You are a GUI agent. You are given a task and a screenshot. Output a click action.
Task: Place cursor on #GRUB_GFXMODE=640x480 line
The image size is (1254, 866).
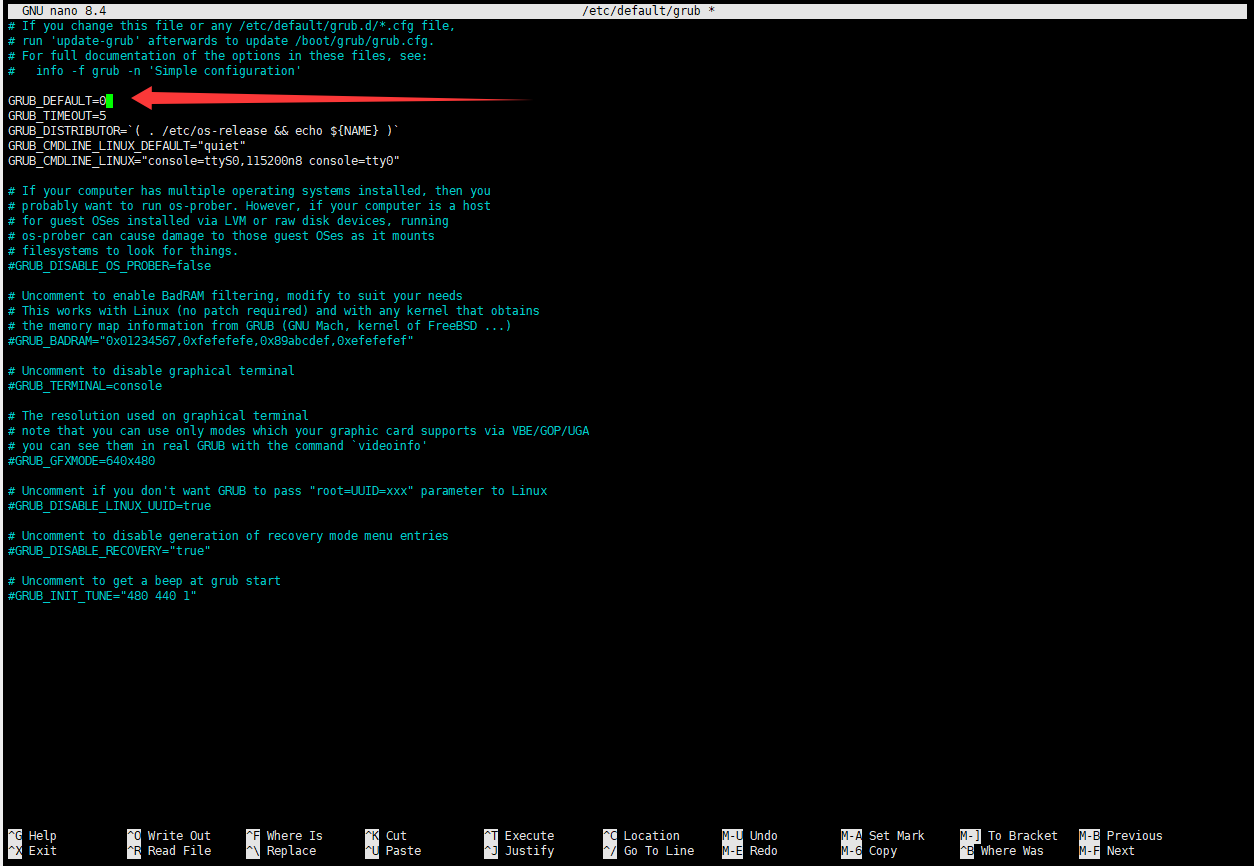point(81,461)
